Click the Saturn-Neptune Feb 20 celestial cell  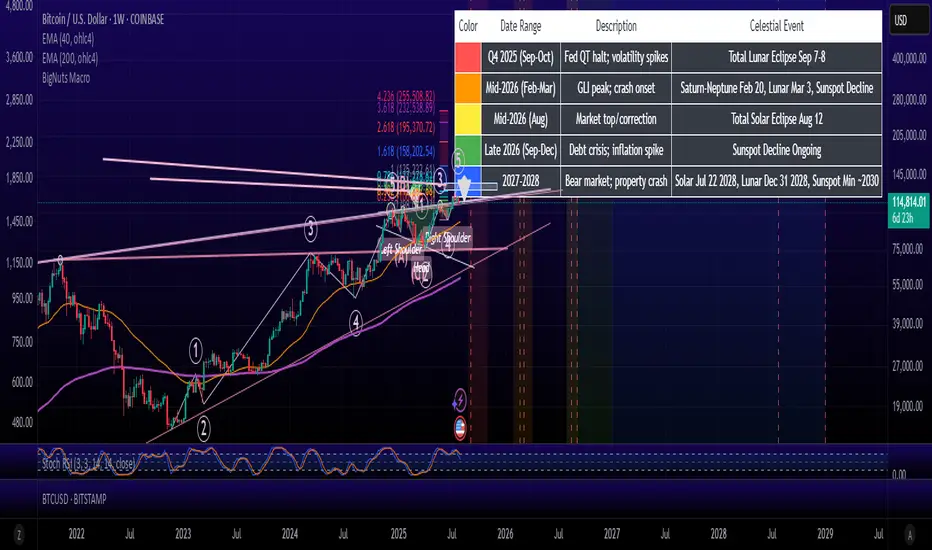776,88
